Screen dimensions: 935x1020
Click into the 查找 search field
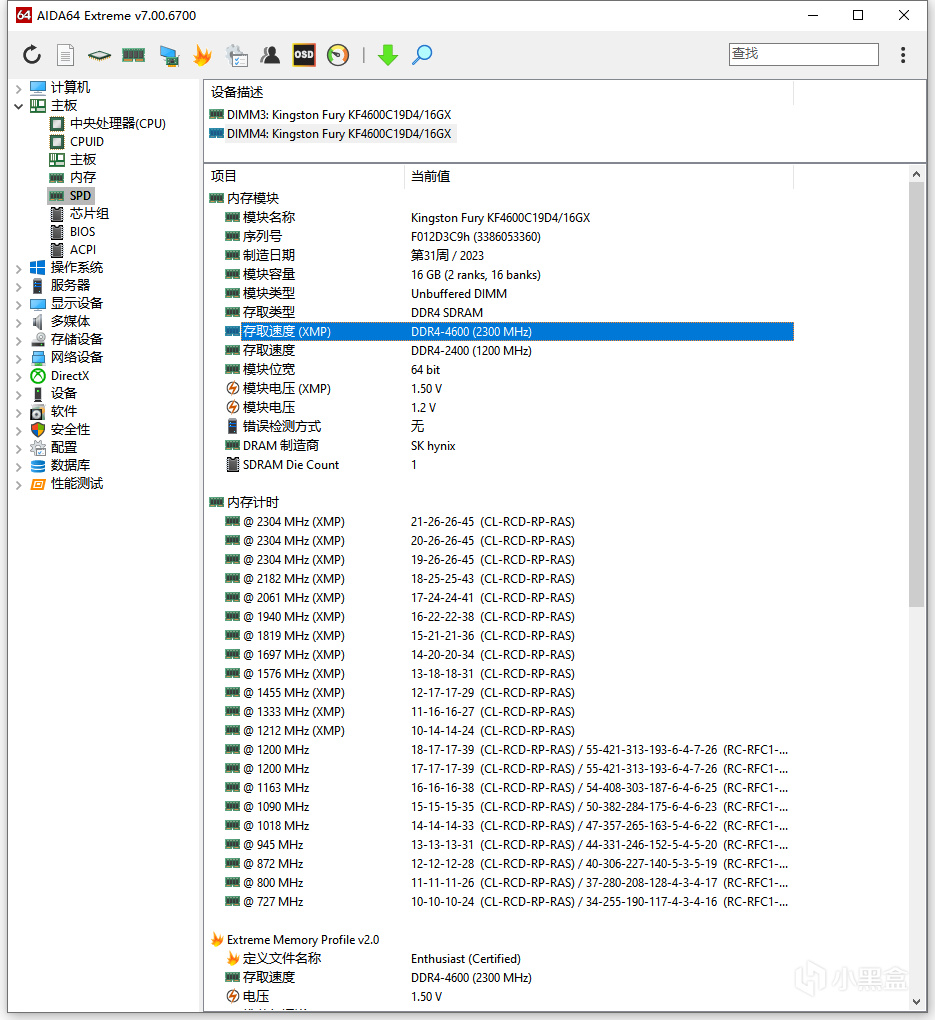tap(804, 54)
